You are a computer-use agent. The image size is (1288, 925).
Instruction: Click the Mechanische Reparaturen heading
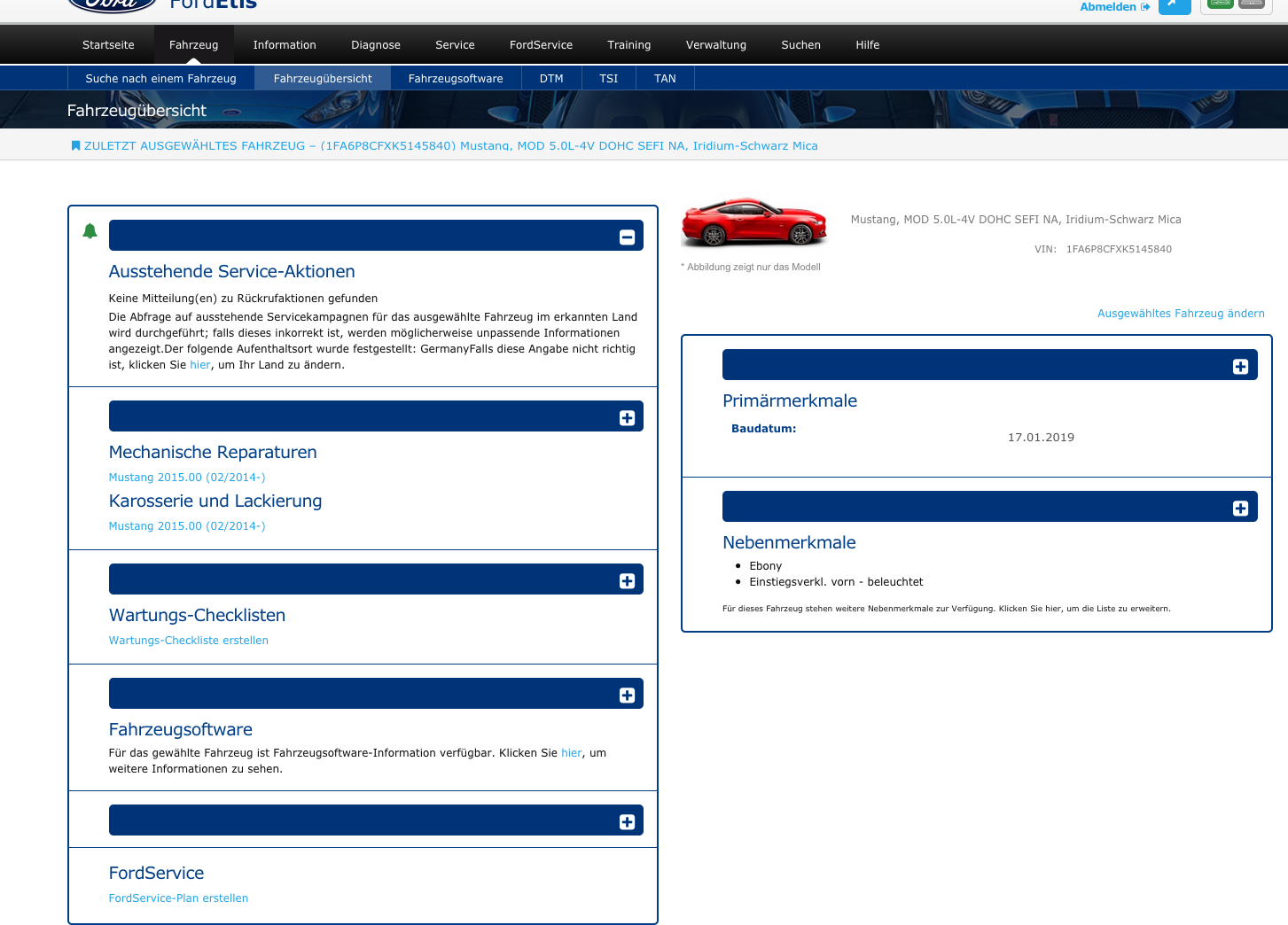coord(213,453)
